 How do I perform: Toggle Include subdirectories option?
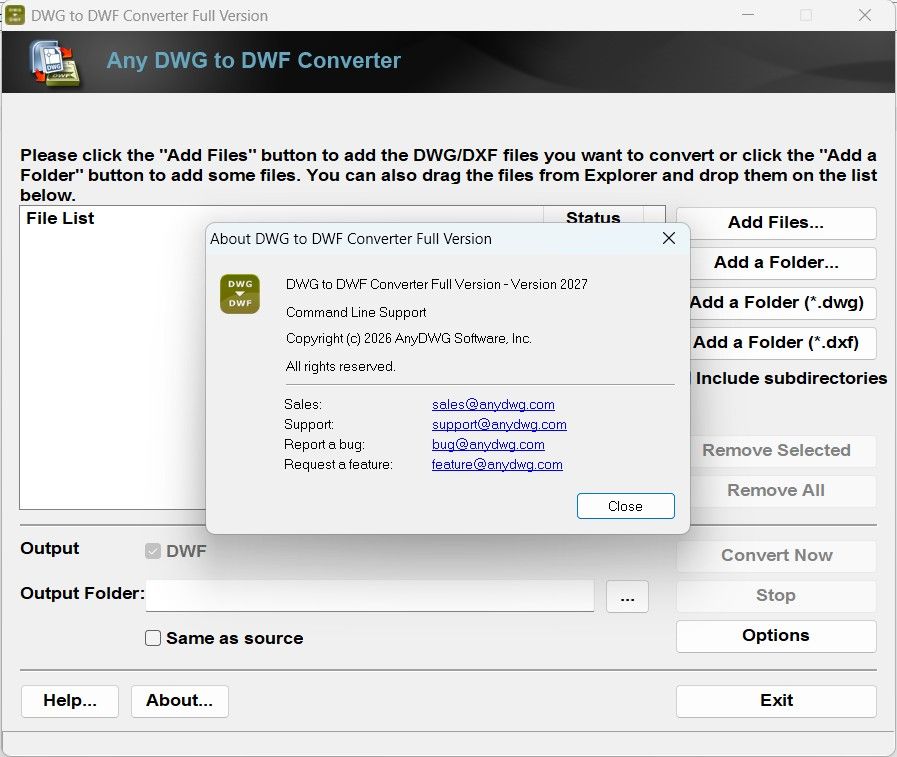pos(788,378)
